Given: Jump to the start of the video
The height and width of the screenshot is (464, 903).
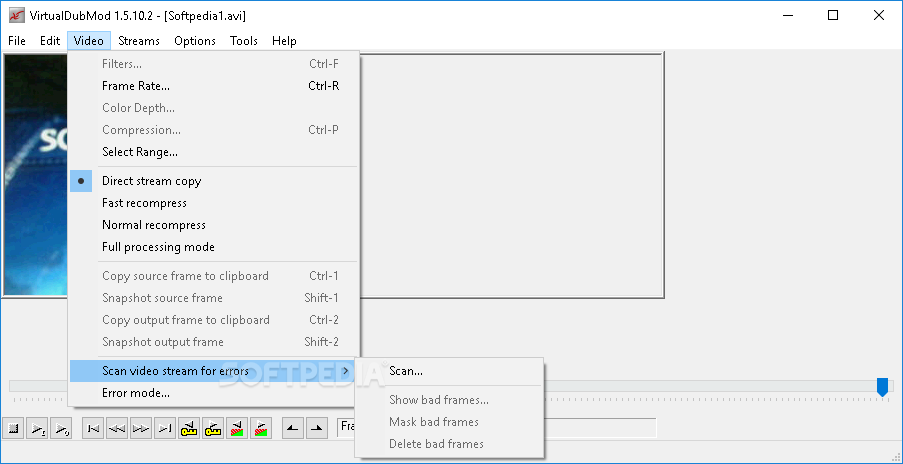Looking at the screenshot, I should [x=94, y=428].
